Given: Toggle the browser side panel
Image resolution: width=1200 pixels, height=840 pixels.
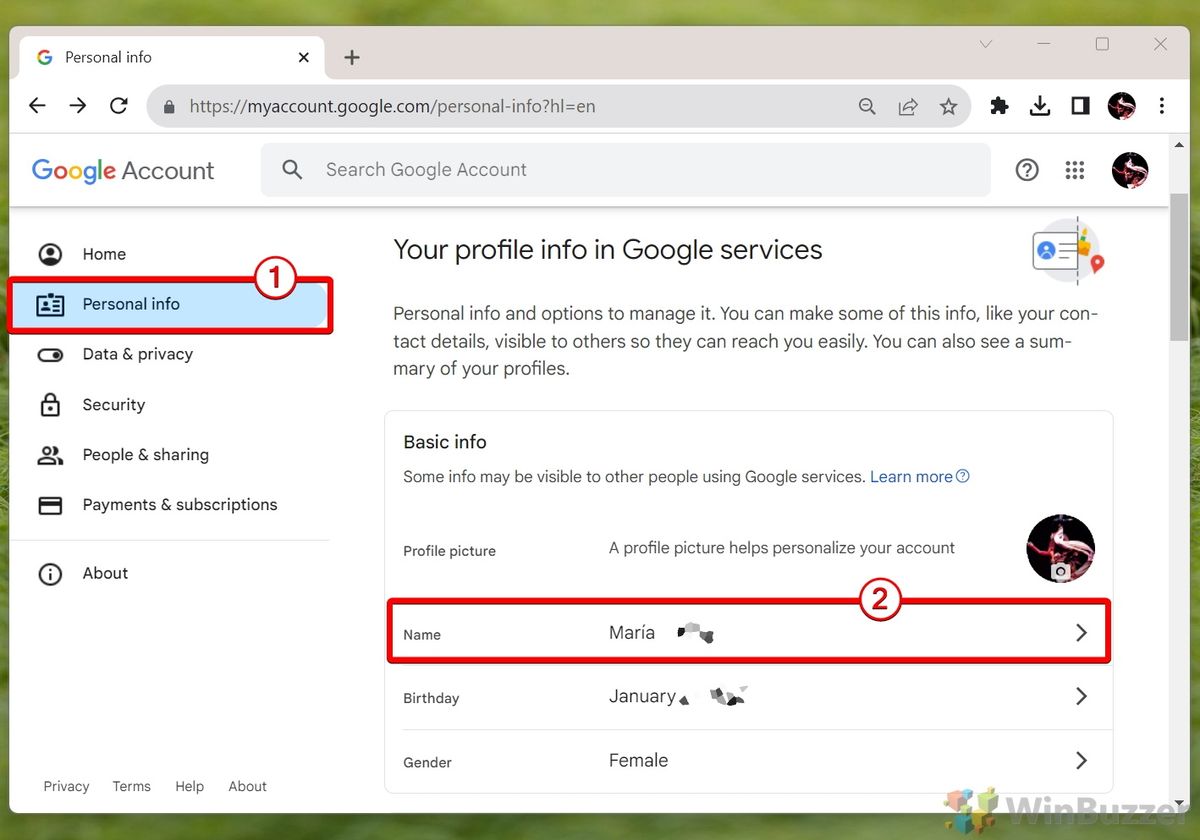Looking at the screenshot, I should coord(1080,106).
